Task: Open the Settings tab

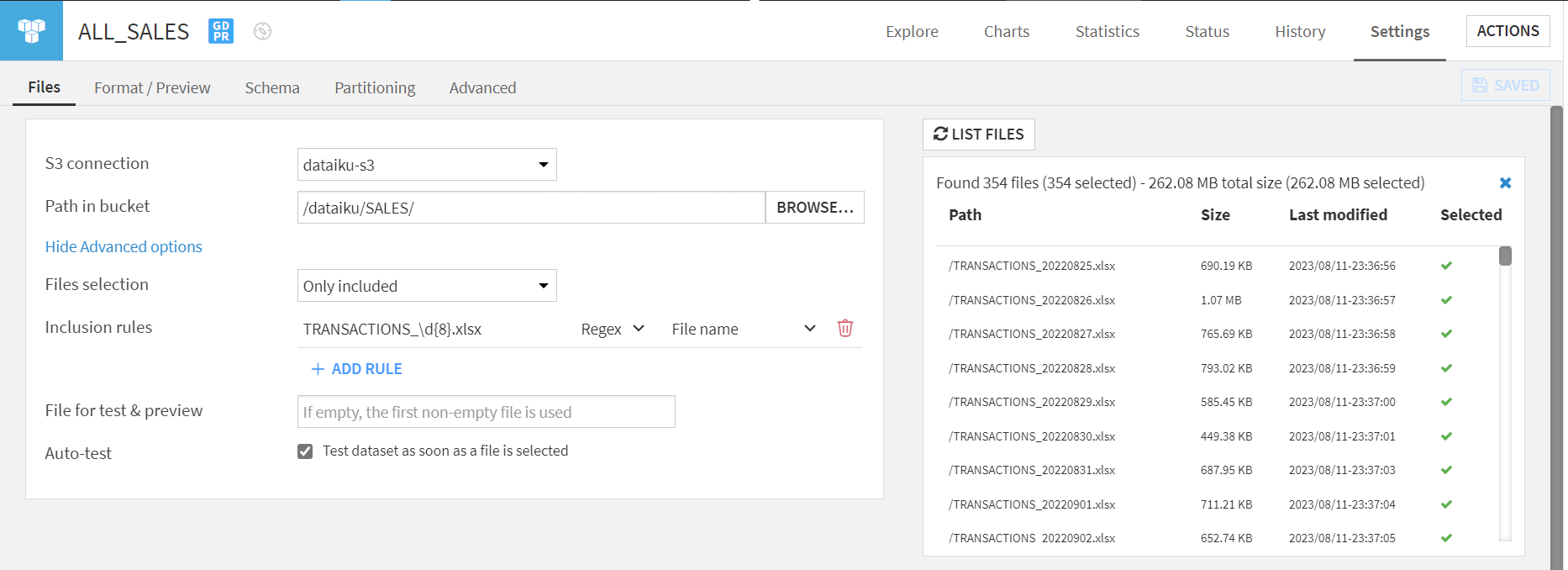Action: 1400,31
